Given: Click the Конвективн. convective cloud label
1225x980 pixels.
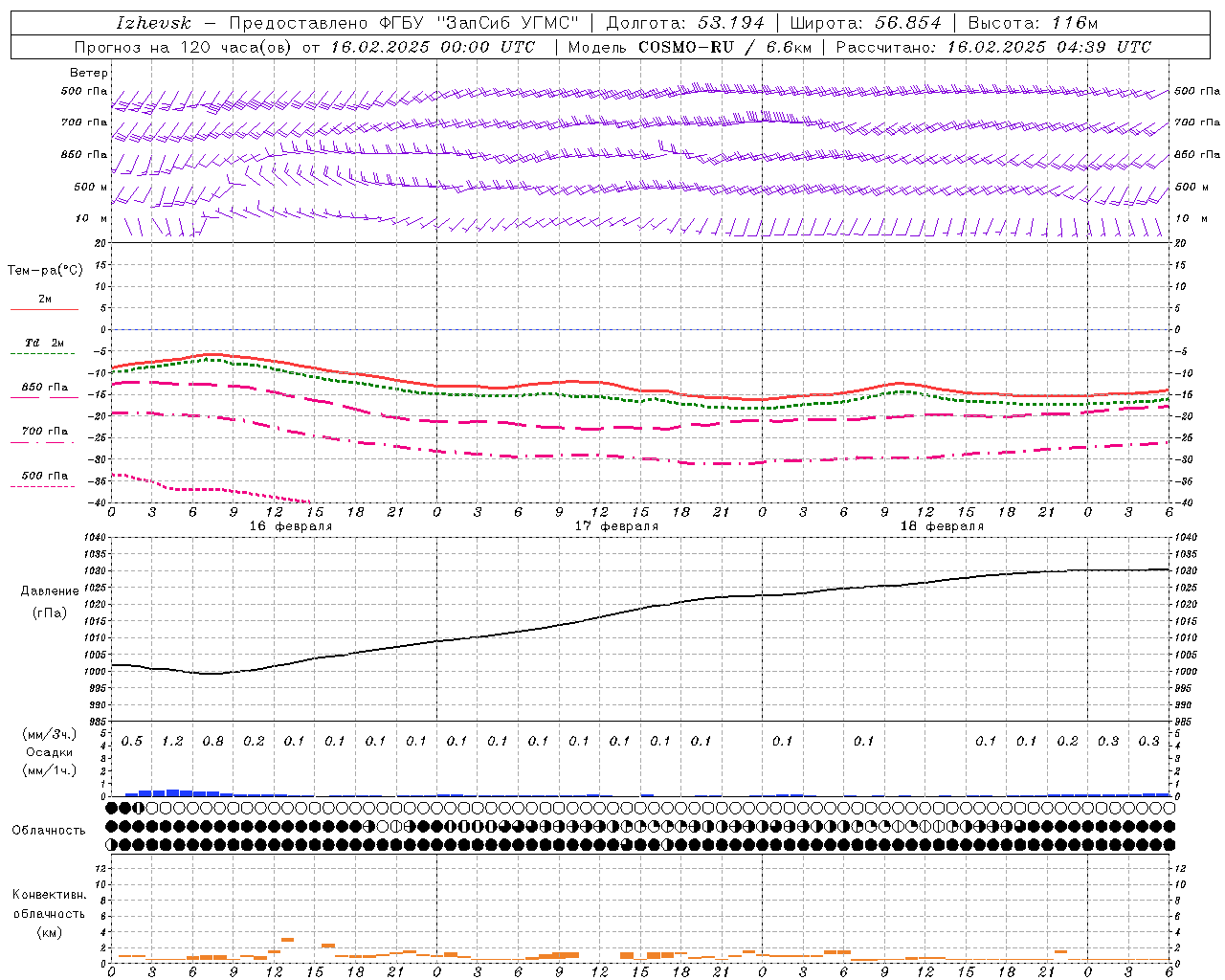Looking at the screenshot, I should (49, 895).
